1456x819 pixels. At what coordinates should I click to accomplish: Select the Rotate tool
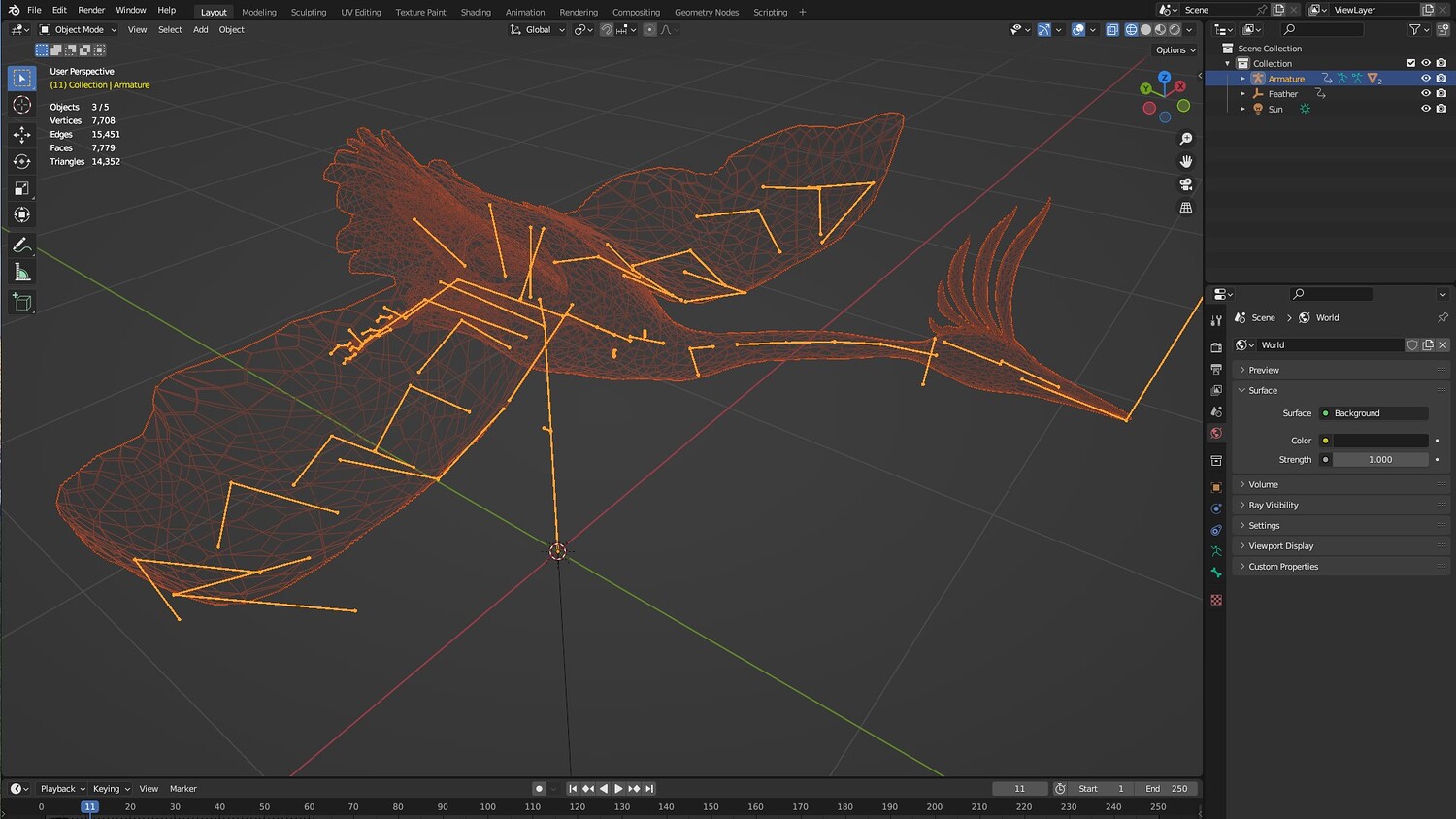click(21, 161)
